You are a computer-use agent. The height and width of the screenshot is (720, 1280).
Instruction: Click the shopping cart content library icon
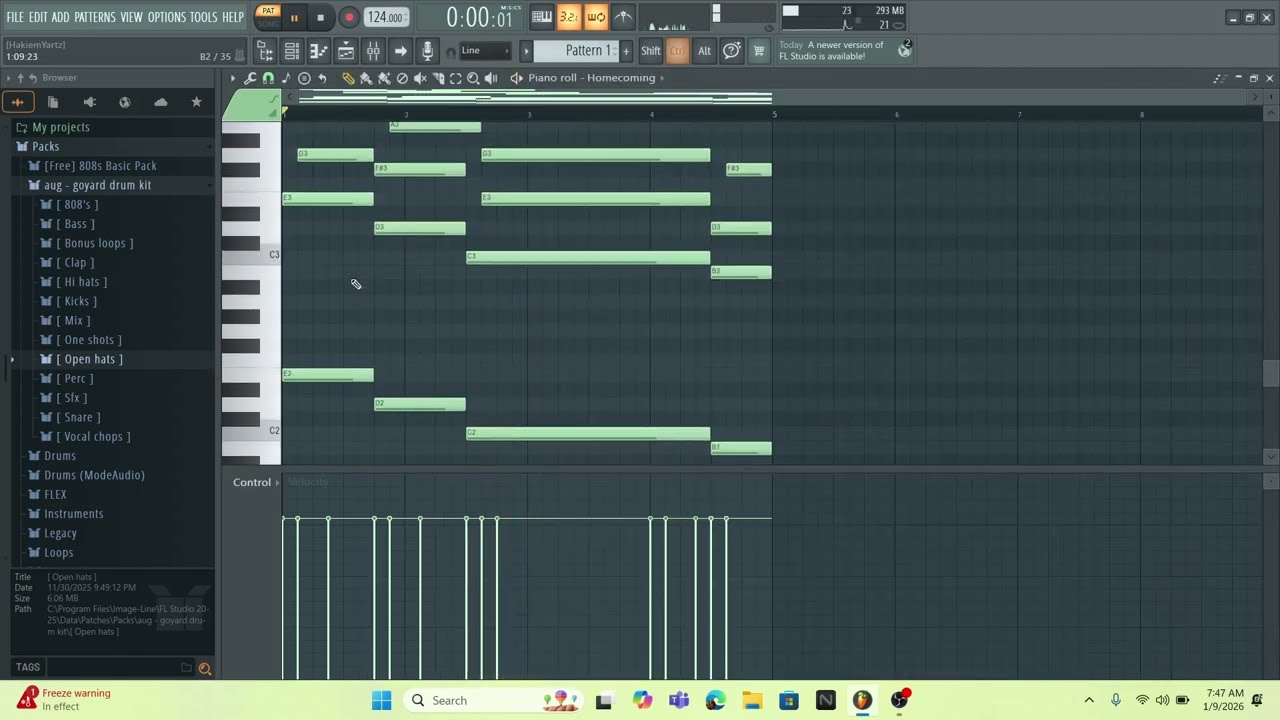pos(759,51)
